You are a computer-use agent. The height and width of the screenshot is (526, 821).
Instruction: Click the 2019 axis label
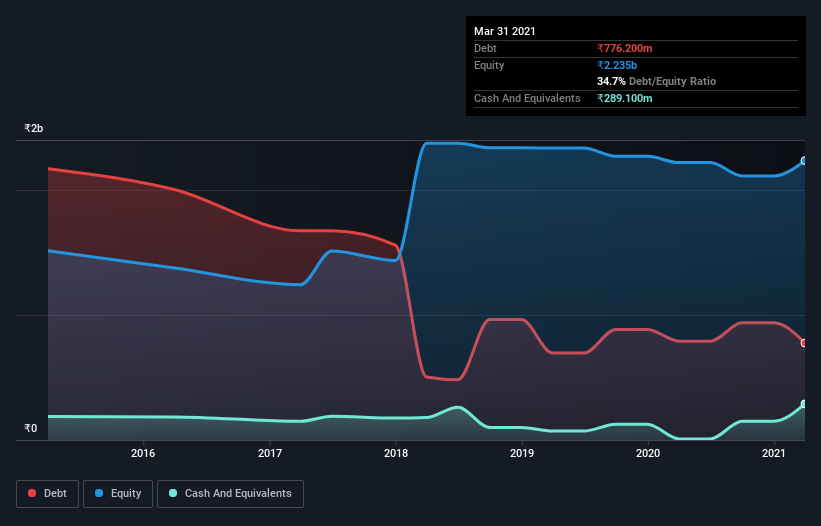(x=522, y=453)
